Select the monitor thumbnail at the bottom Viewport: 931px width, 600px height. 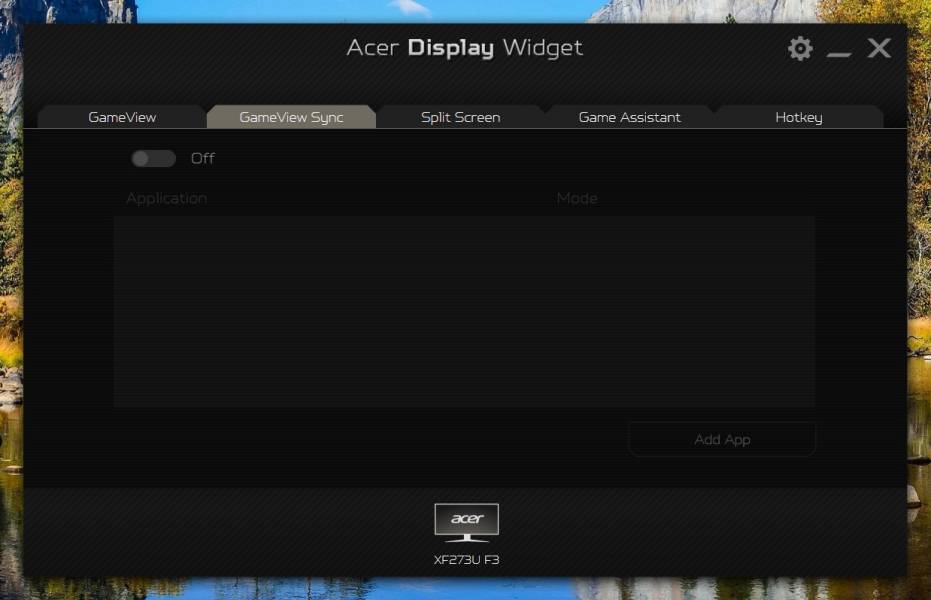[x=467, y=520]
